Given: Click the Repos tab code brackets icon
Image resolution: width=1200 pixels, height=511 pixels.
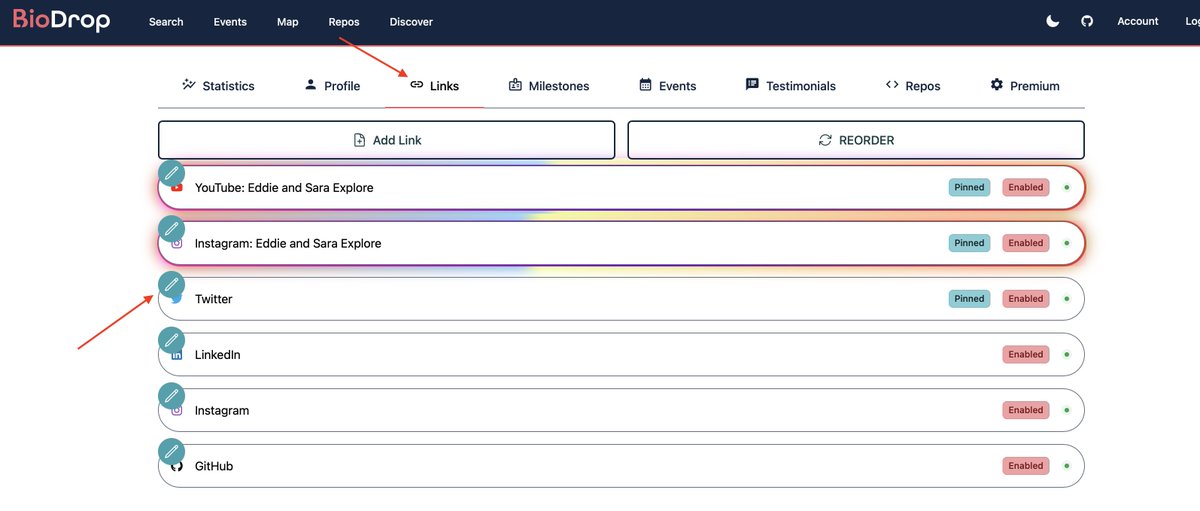Looking at the screenshot, I should [x=892, y=85].
